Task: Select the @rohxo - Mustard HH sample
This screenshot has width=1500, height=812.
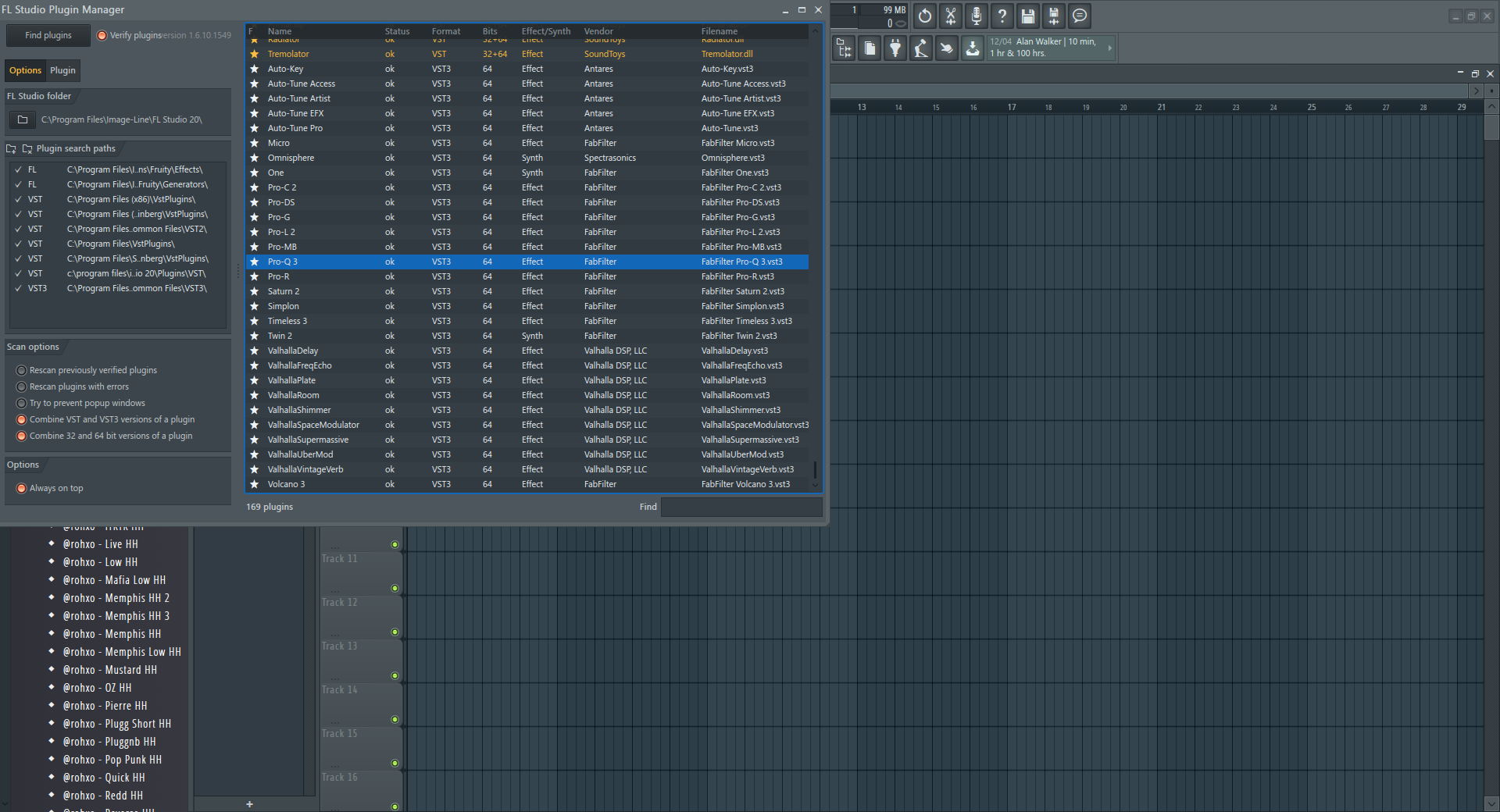Action: [110, 670]
